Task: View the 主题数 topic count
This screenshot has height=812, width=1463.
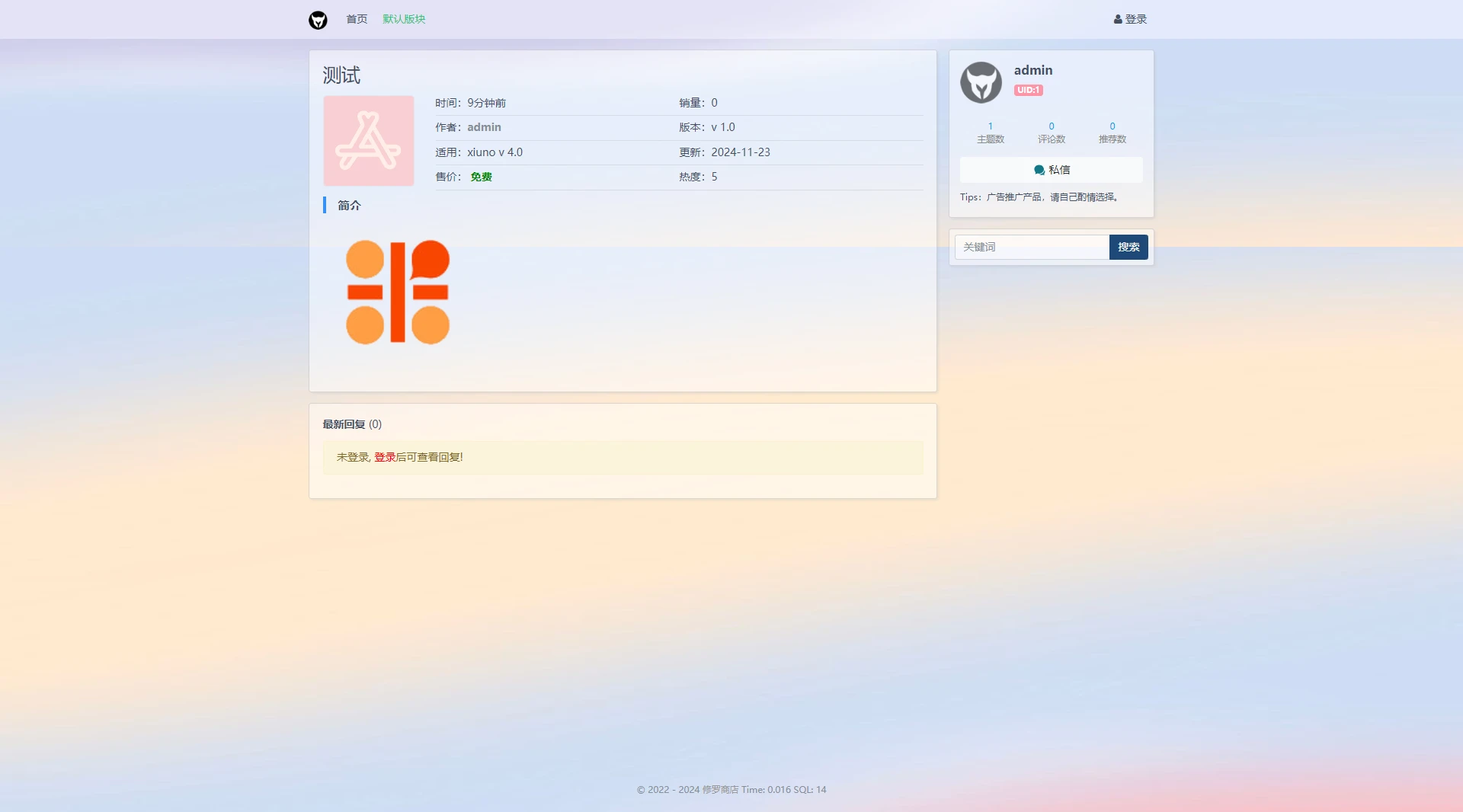Action: tap(991, 133)
